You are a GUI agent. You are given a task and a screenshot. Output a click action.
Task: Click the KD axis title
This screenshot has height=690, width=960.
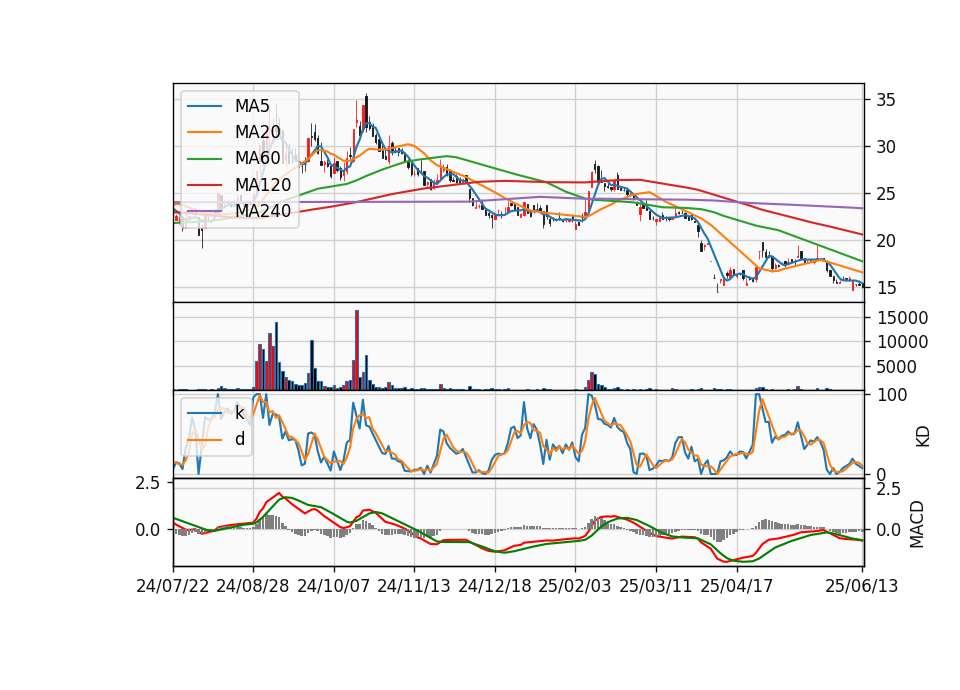coord(922,437)
